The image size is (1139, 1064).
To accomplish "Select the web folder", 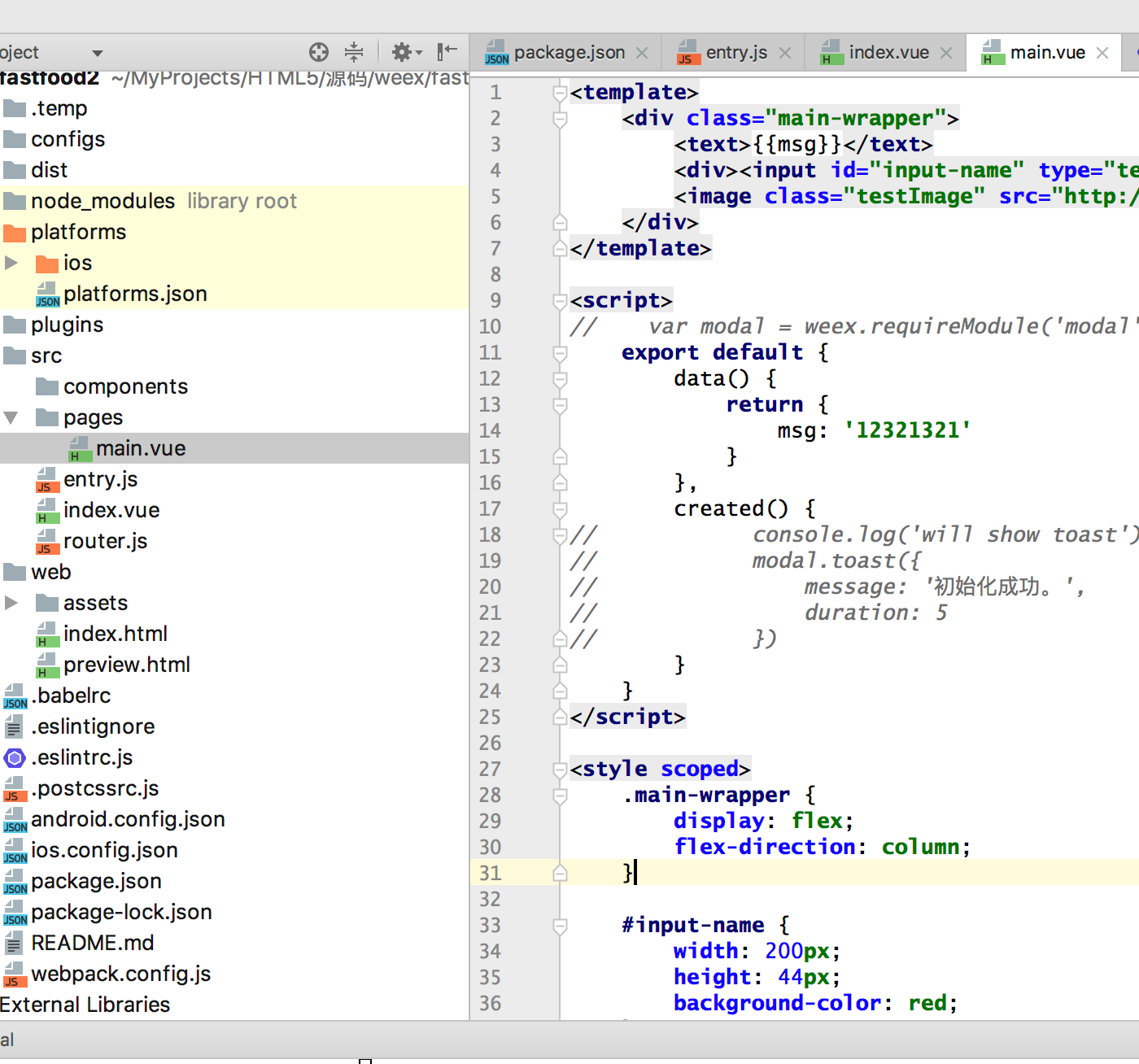I will [x=37, y=572].
